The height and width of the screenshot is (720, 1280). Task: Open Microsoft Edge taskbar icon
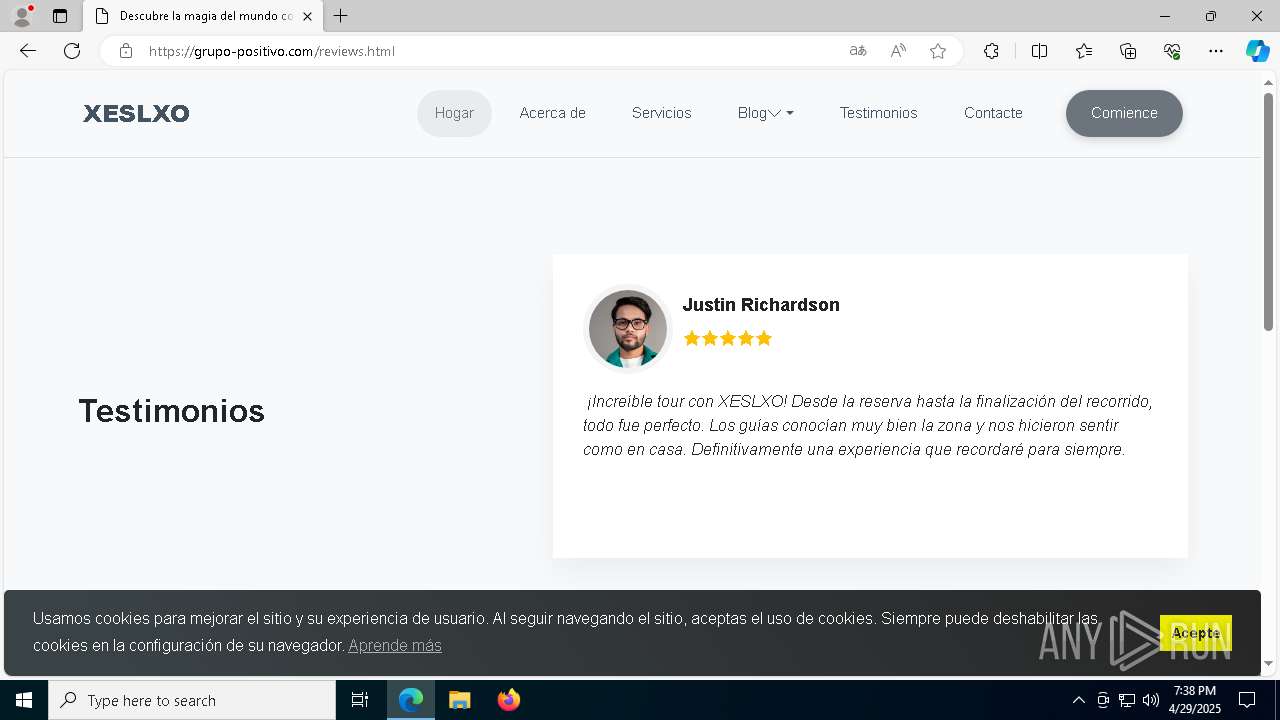(411, 700)
